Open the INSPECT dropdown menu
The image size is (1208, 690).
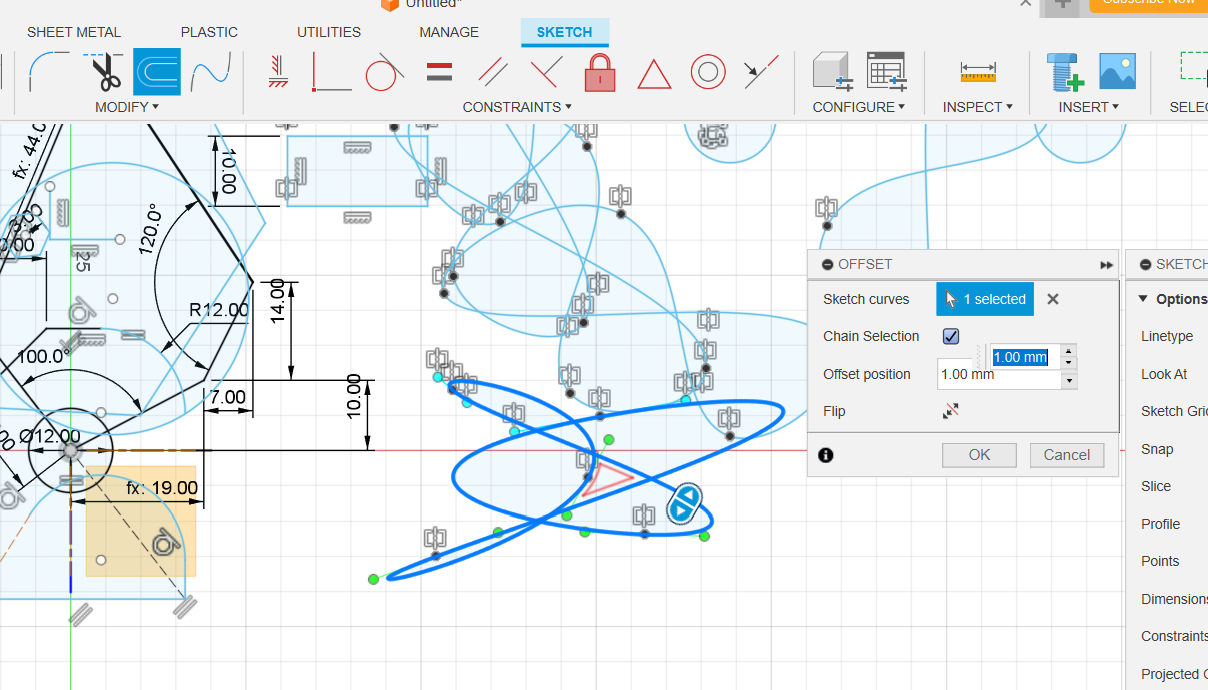978,107
